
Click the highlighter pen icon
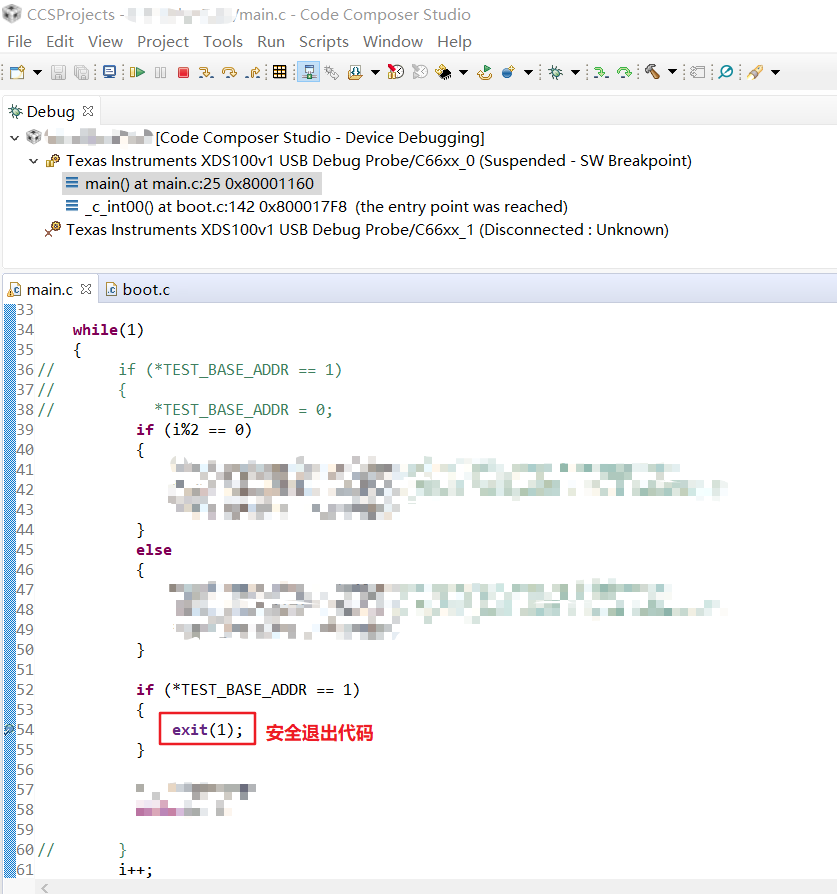coord(755,72)
